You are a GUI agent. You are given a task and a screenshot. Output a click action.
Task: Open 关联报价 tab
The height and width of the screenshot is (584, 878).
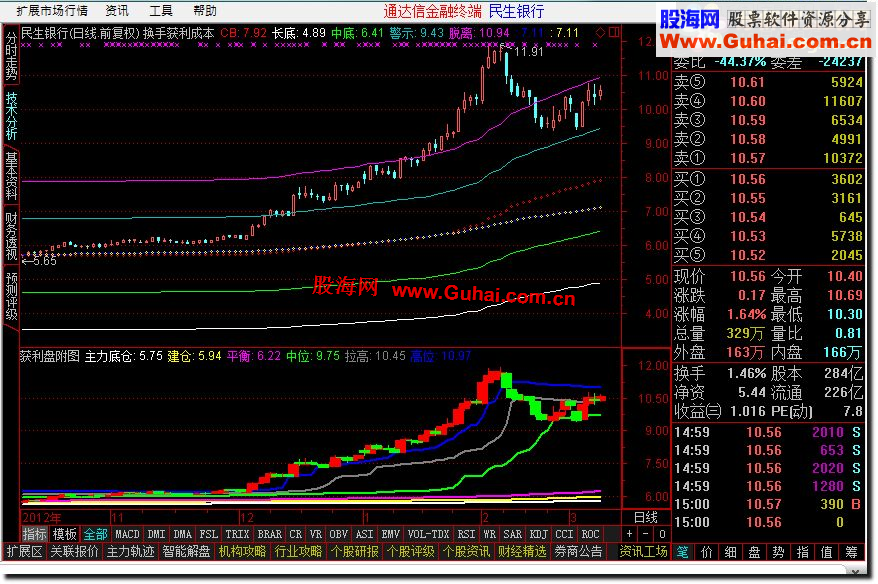[x=74, y=552]
